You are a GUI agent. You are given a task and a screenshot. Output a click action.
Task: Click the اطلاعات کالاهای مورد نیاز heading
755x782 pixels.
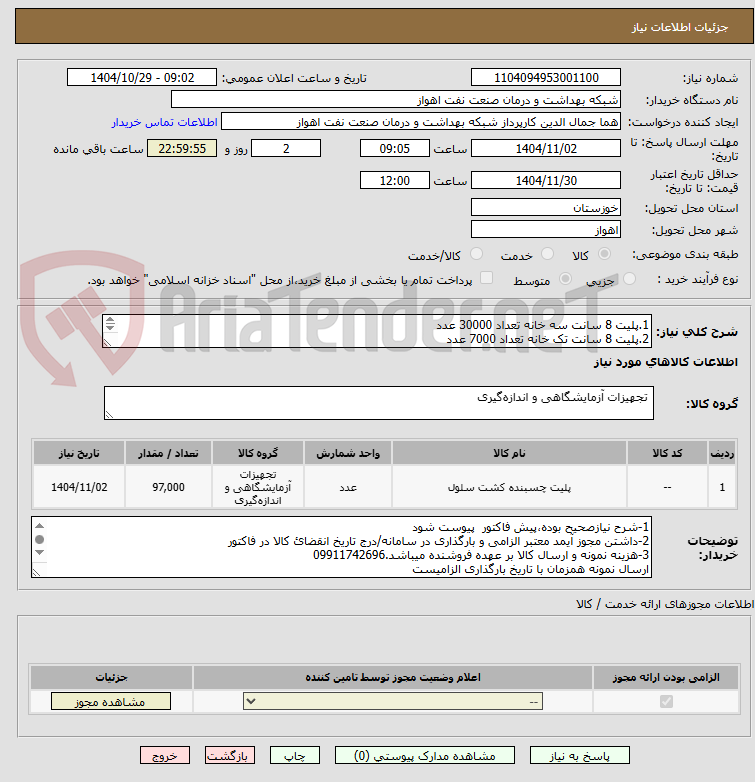pos(666,362)
